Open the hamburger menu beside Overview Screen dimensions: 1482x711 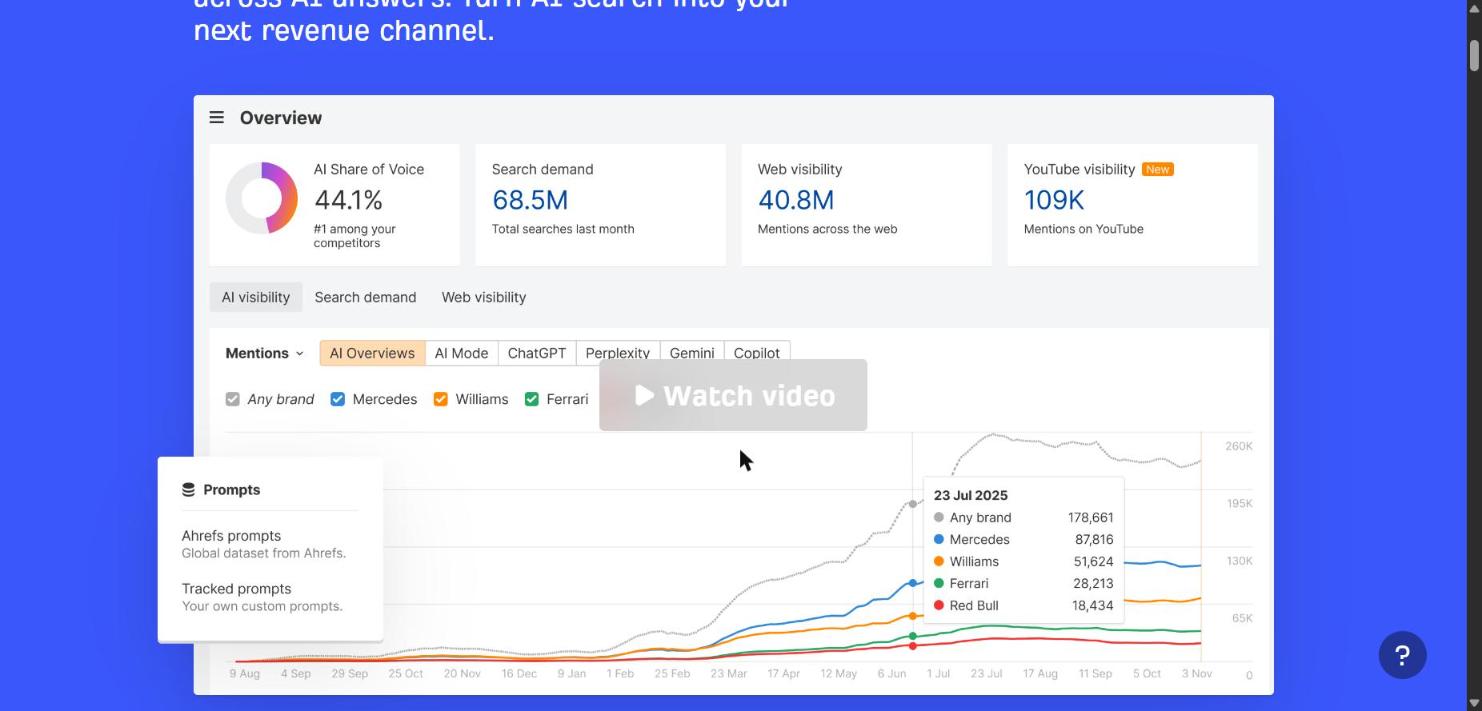(216, 117)
